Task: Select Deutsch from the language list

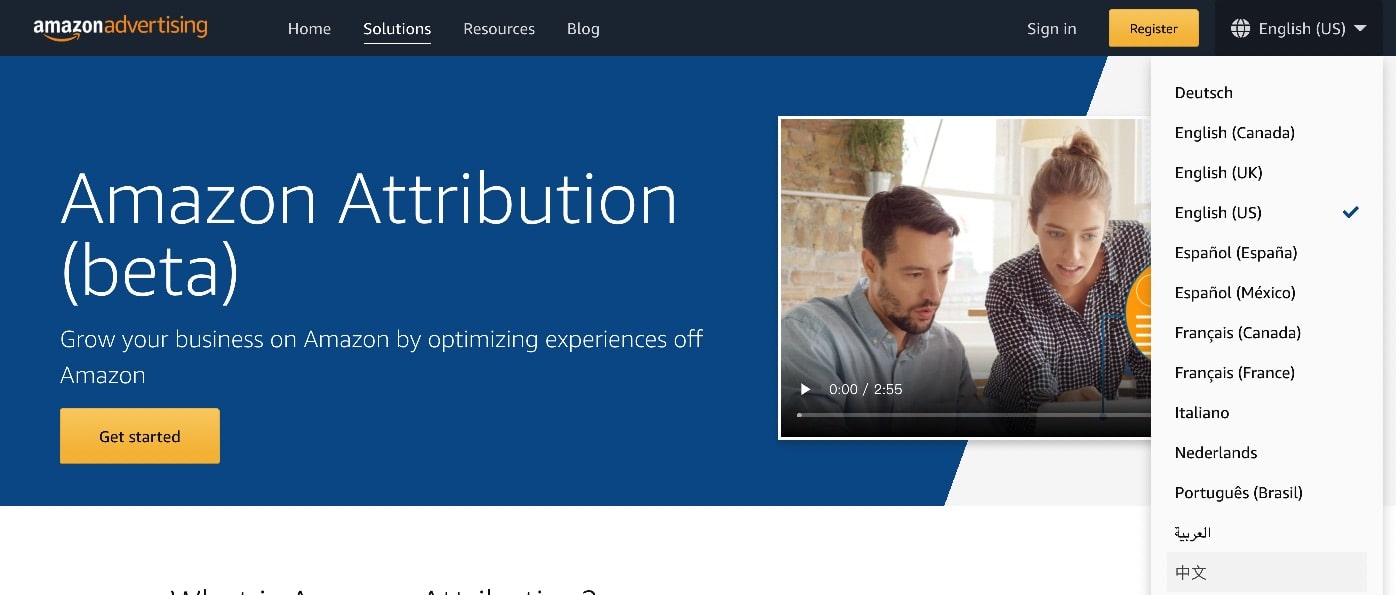Action: (x=1203, y=92)
